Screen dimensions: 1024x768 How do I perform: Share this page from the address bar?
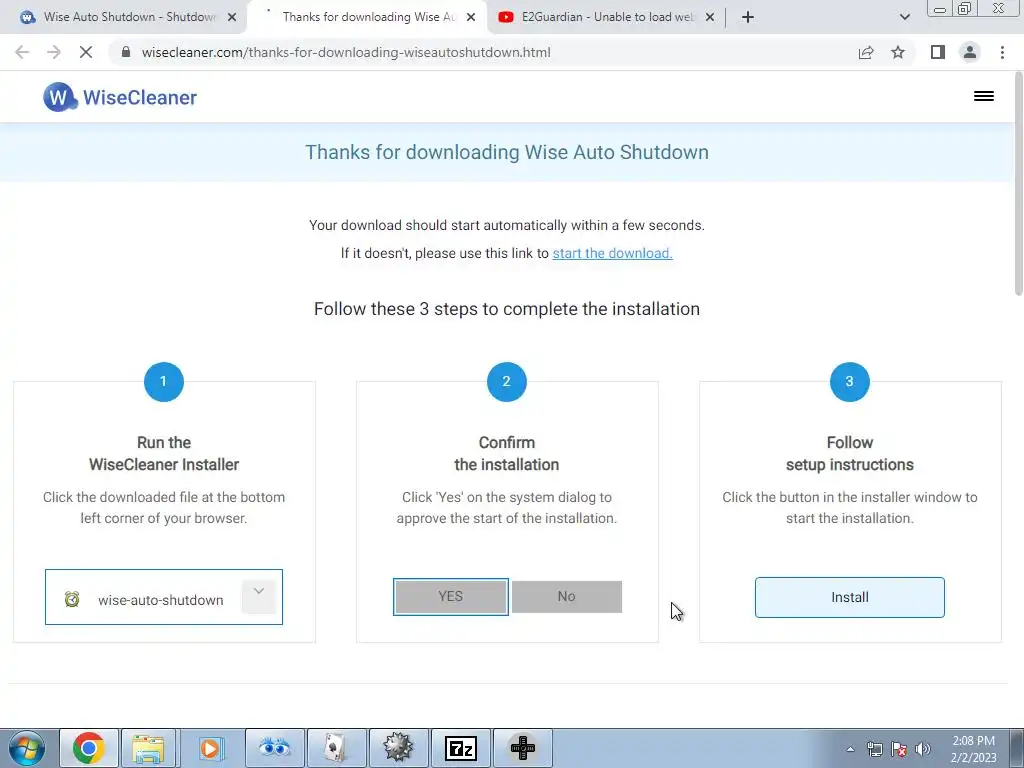[866, 52]
